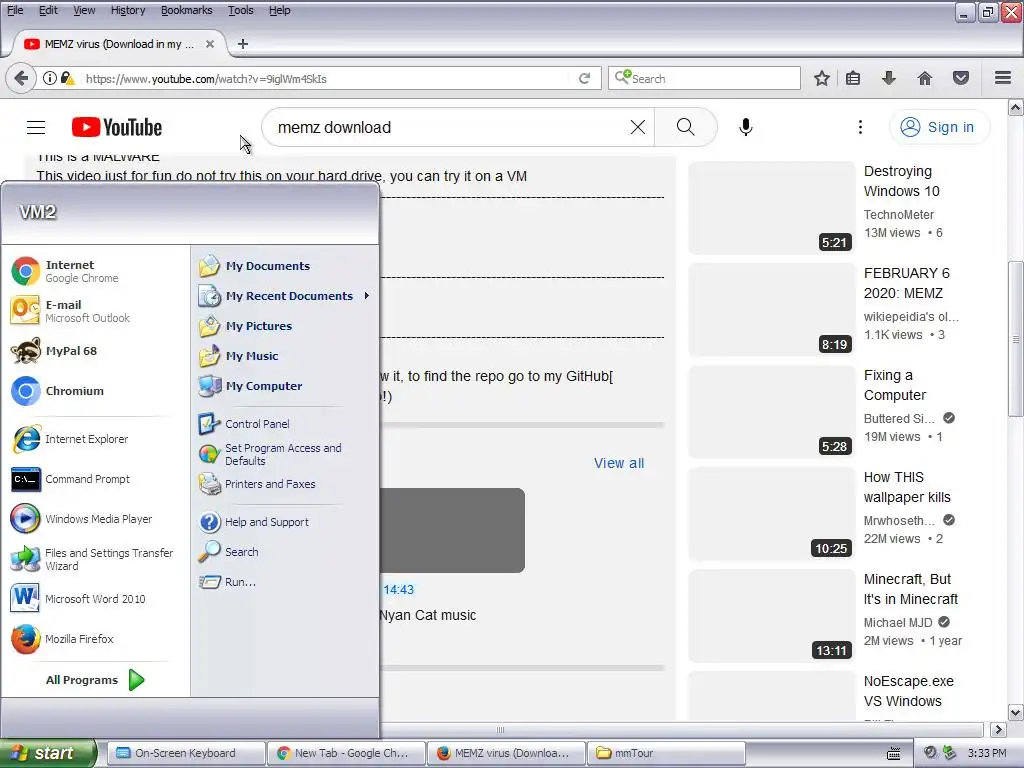1024x768 pixels.
Task: Show site information icon in address bar
Action: (50, 78)
